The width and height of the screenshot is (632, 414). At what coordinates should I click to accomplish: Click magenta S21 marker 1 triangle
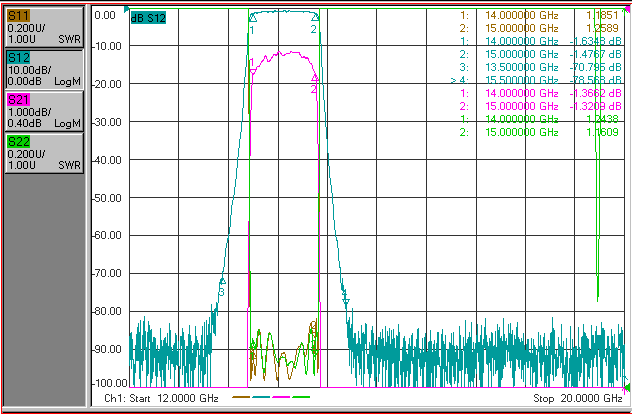tap(253, 71)
